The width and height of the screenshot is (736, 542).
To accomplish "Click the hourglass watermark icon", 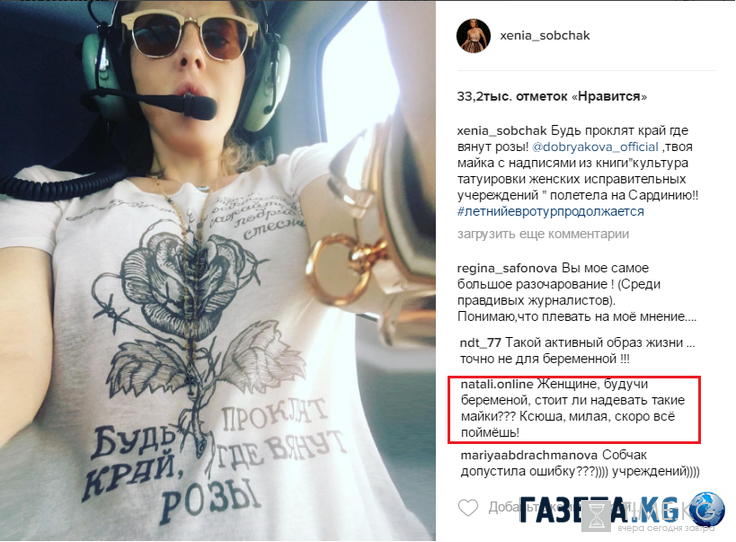I will [x=597, y=516].
